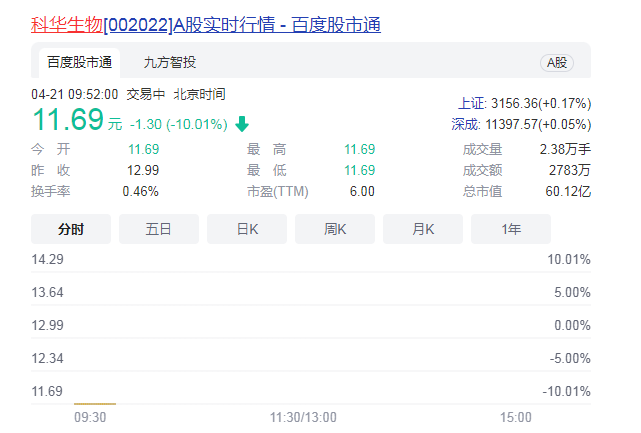Select the 1年 chart view
Screen dimensions: 641x433
click(511, 229)
